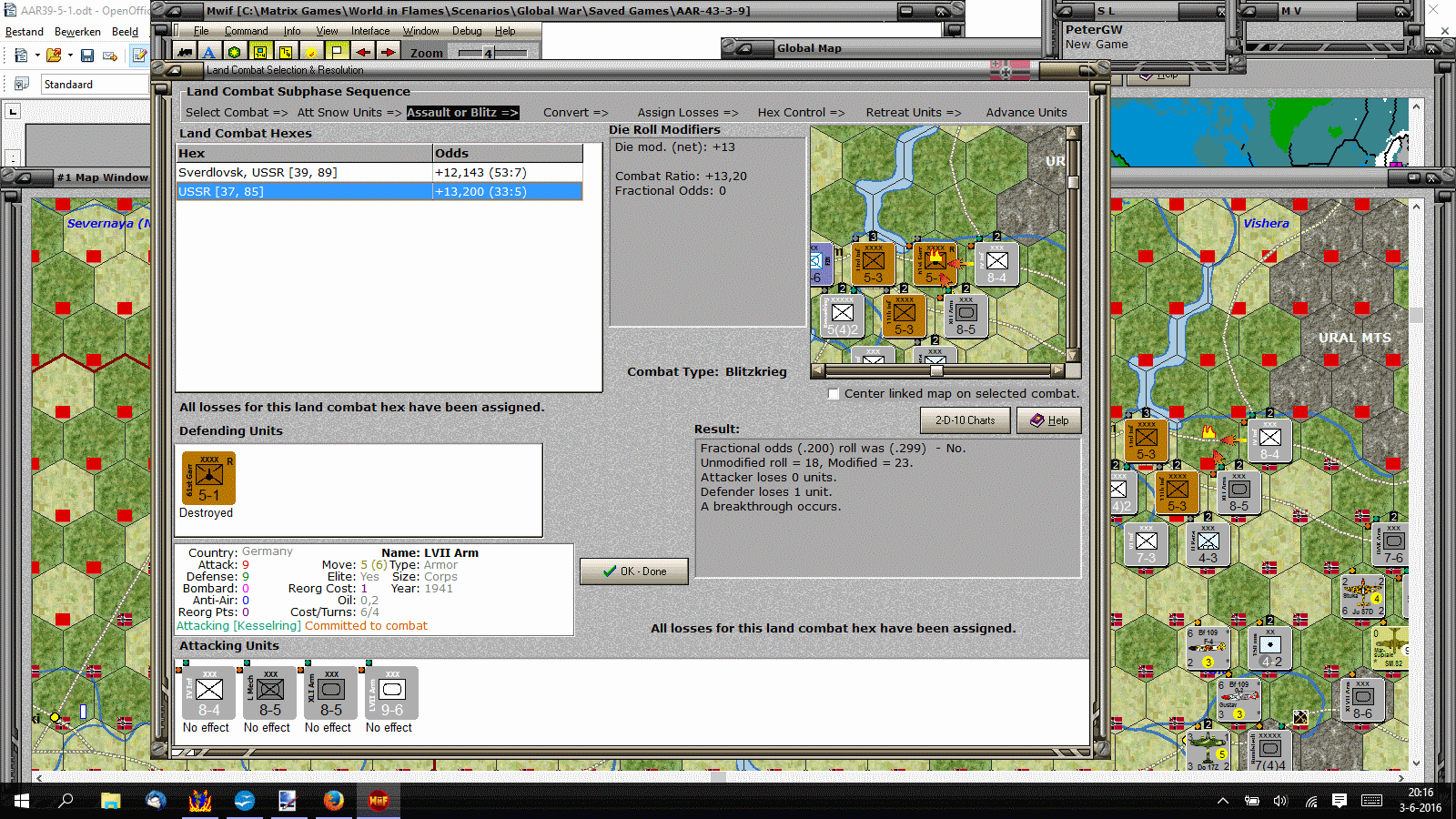Screen dimensions: 1456x819
Task: Open the Debug menu in Mwif
Action: coord(467,31)
